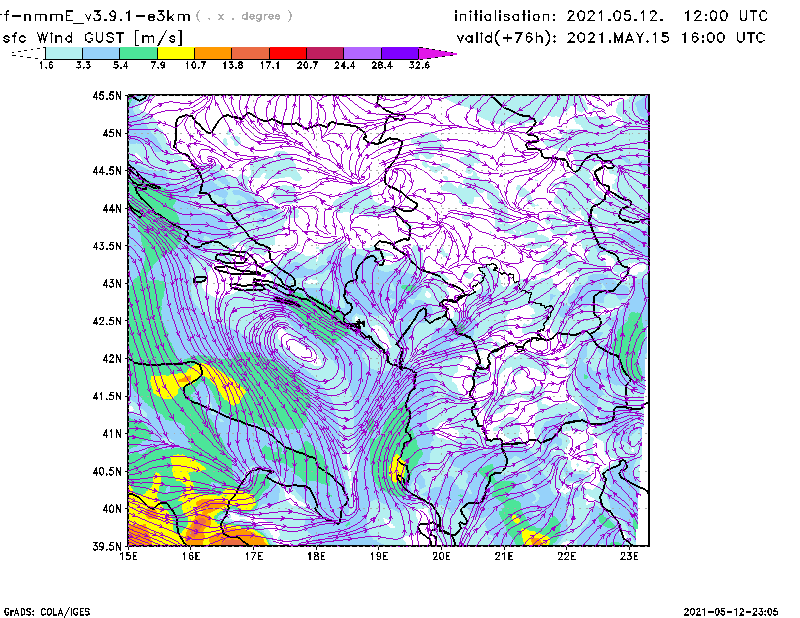Screen dimensions: 800x618
Task: Click the 45.5N latitude label
Action: tap(108, 95)
